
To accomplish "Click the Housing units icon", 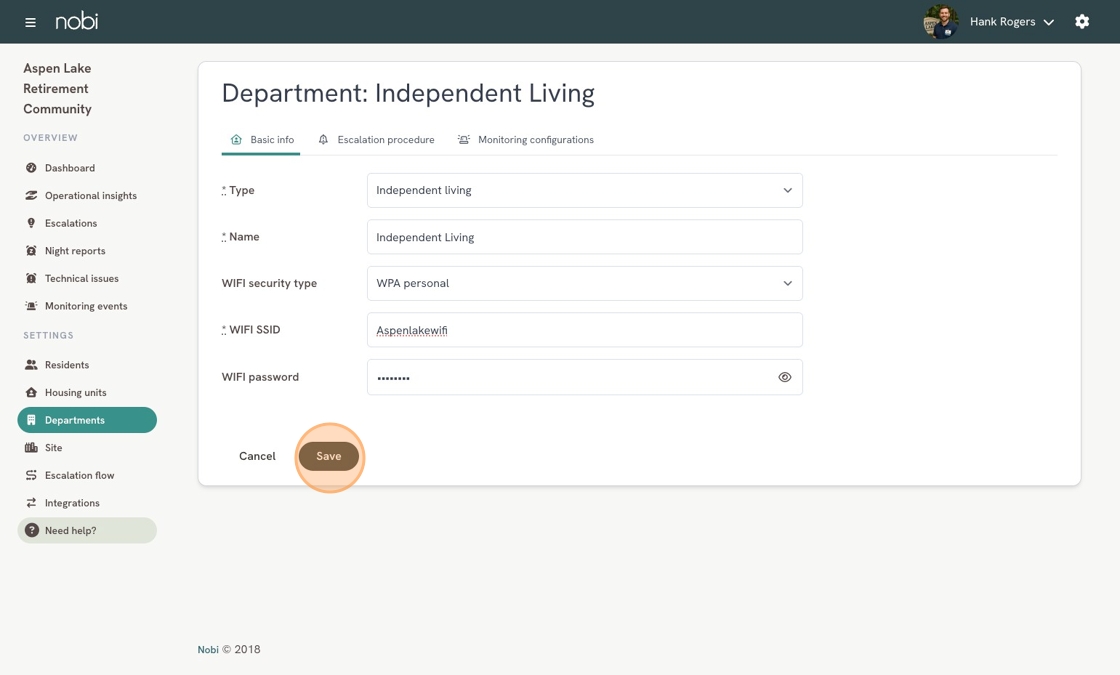I will [x=31, y=393].
